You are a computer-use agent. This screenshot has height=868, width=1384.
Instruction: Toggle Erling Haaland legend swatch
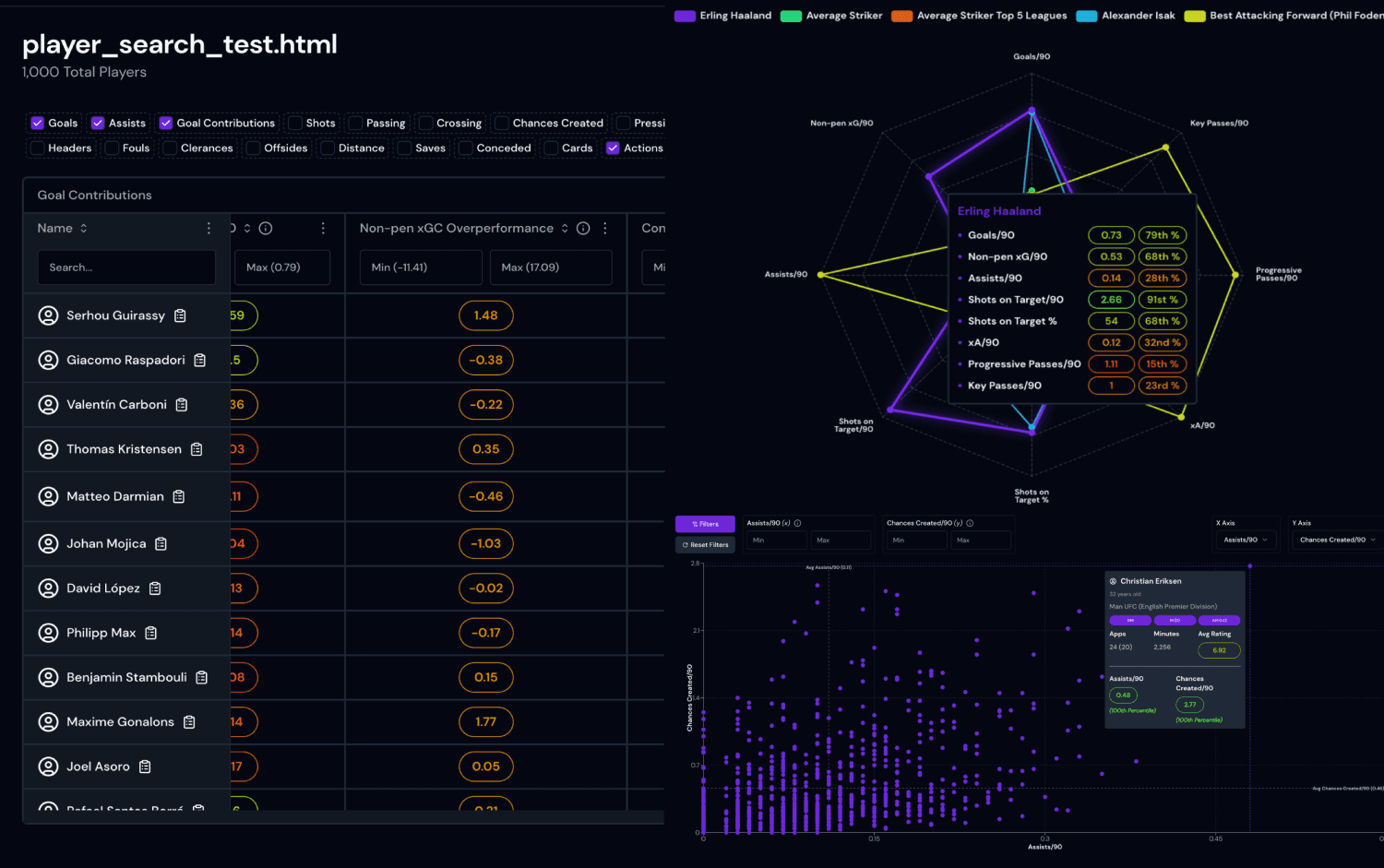[x=685, y=16]
